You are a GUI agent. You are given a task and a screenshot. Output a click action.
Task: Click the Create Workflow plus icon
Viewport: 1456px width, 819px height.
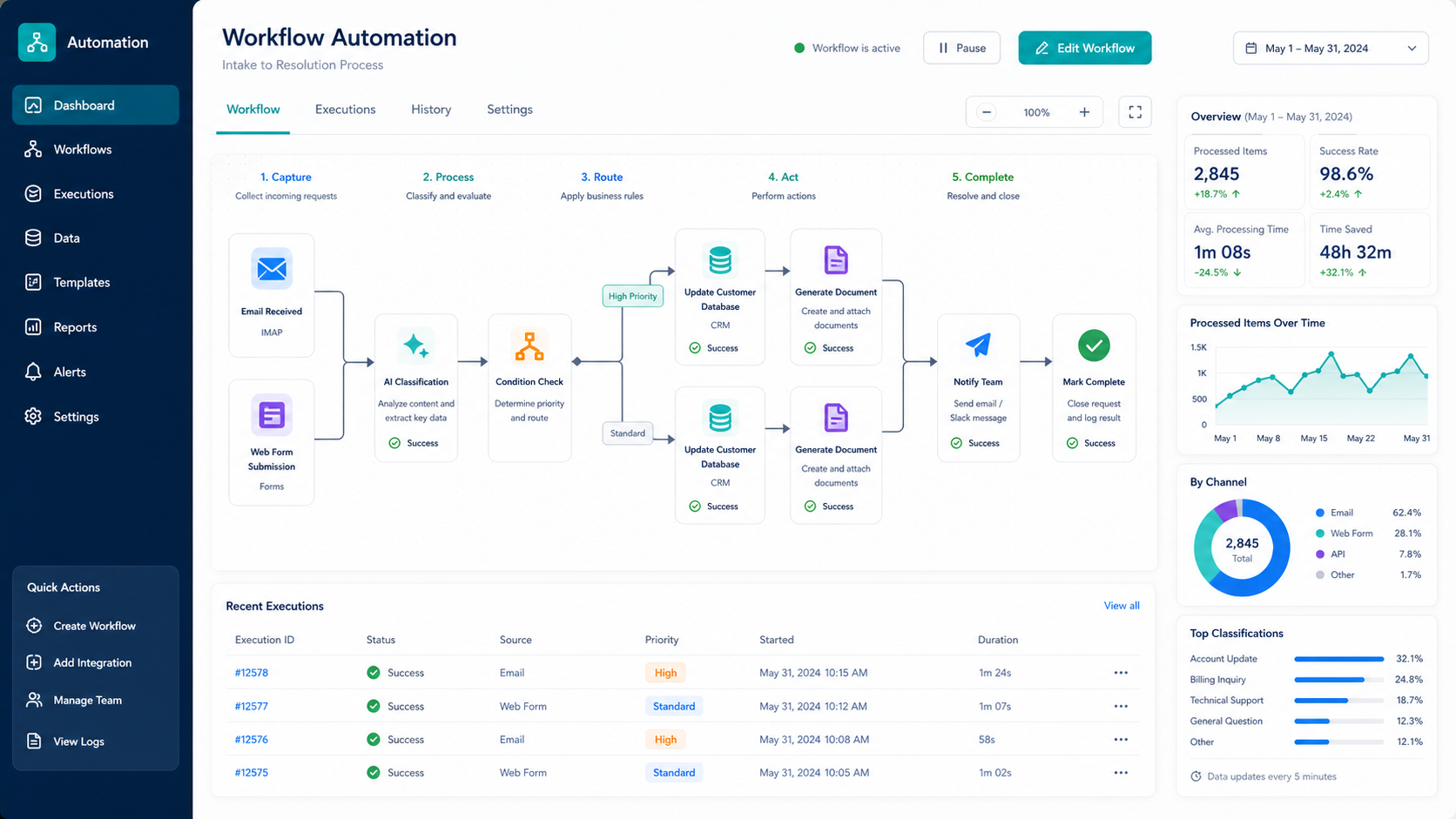(34, 626)
